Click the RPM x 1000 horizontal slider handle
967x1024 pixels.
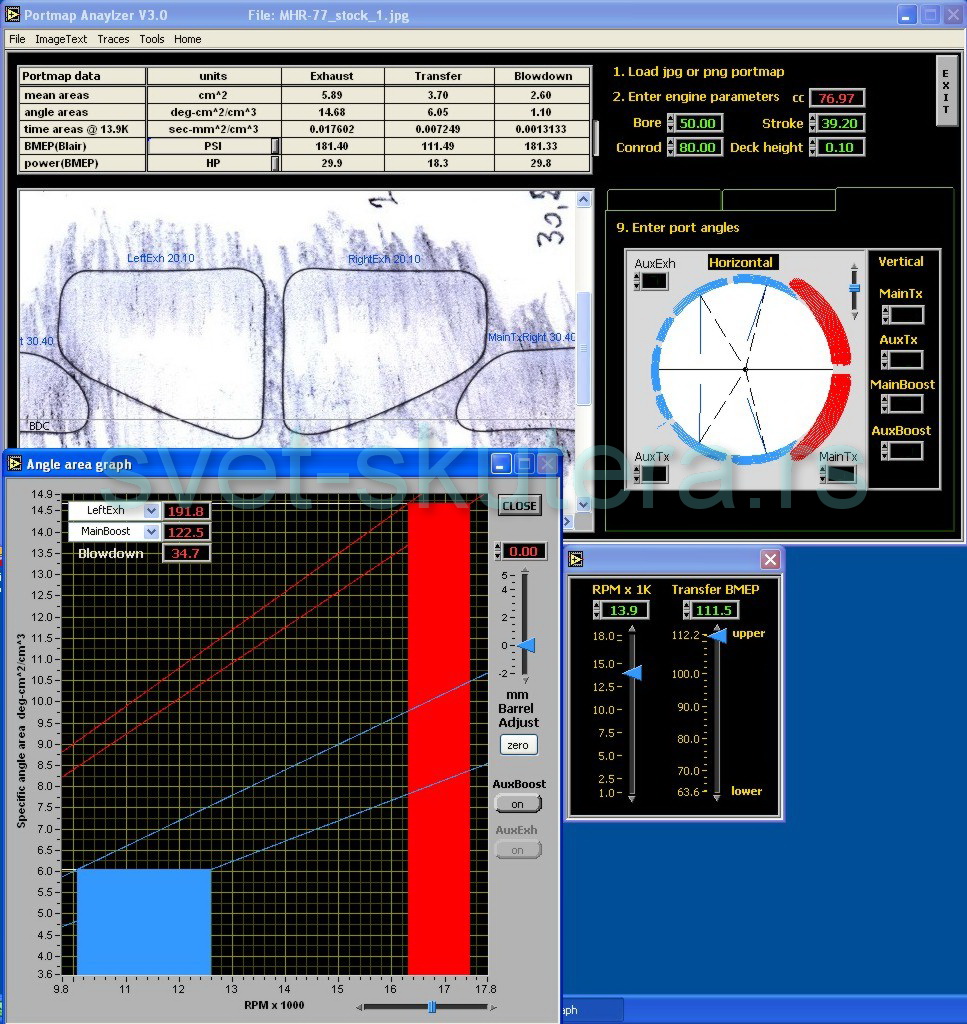(432, 1007)
